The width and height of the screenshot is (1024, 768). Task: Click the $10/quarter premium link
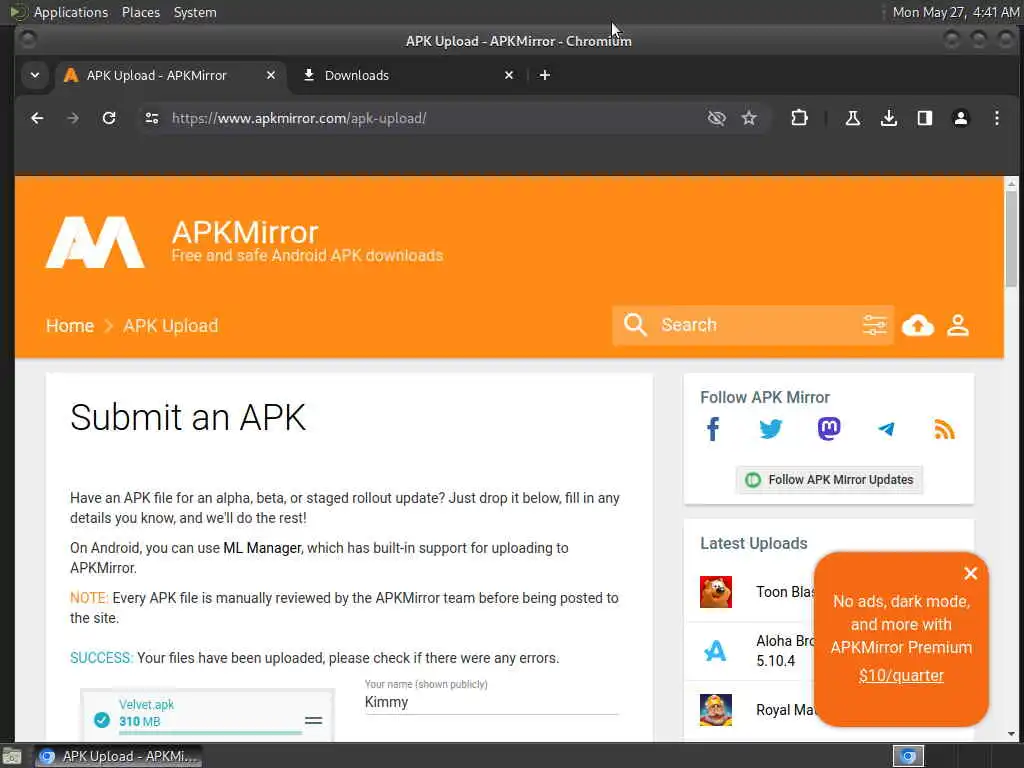(x=901, y=675)
